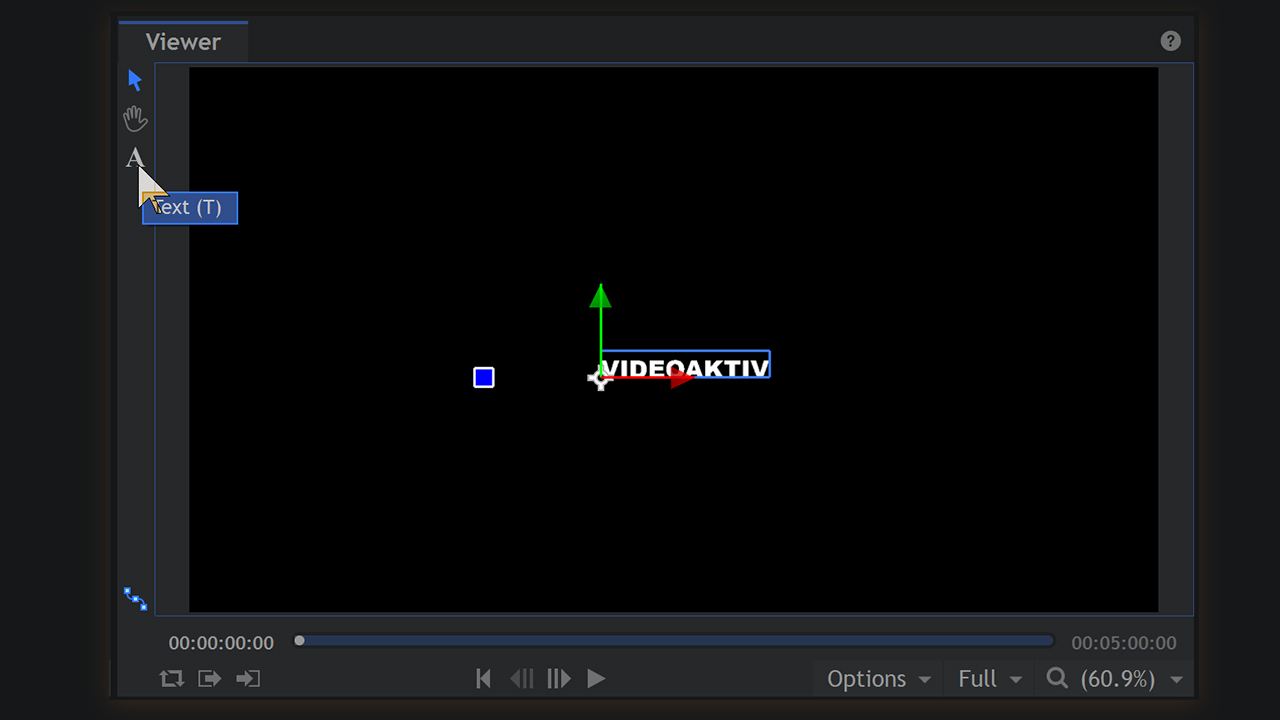
Task: Click the Set In Point icon
Action: [209, 679]
